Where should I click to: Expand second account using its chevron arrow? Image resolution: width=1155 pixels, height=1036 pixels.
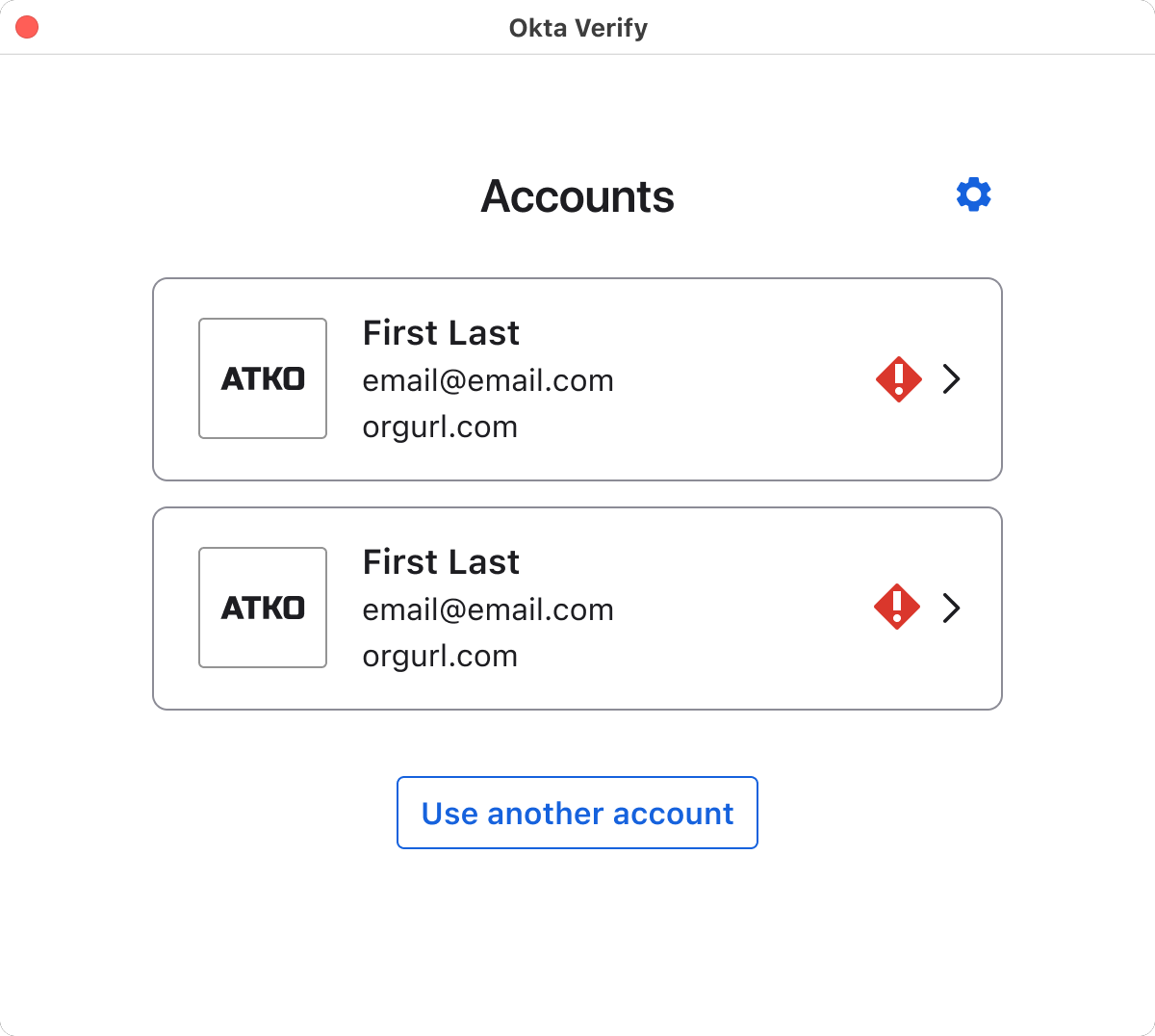pyautogui.click(x=952, y=608)
